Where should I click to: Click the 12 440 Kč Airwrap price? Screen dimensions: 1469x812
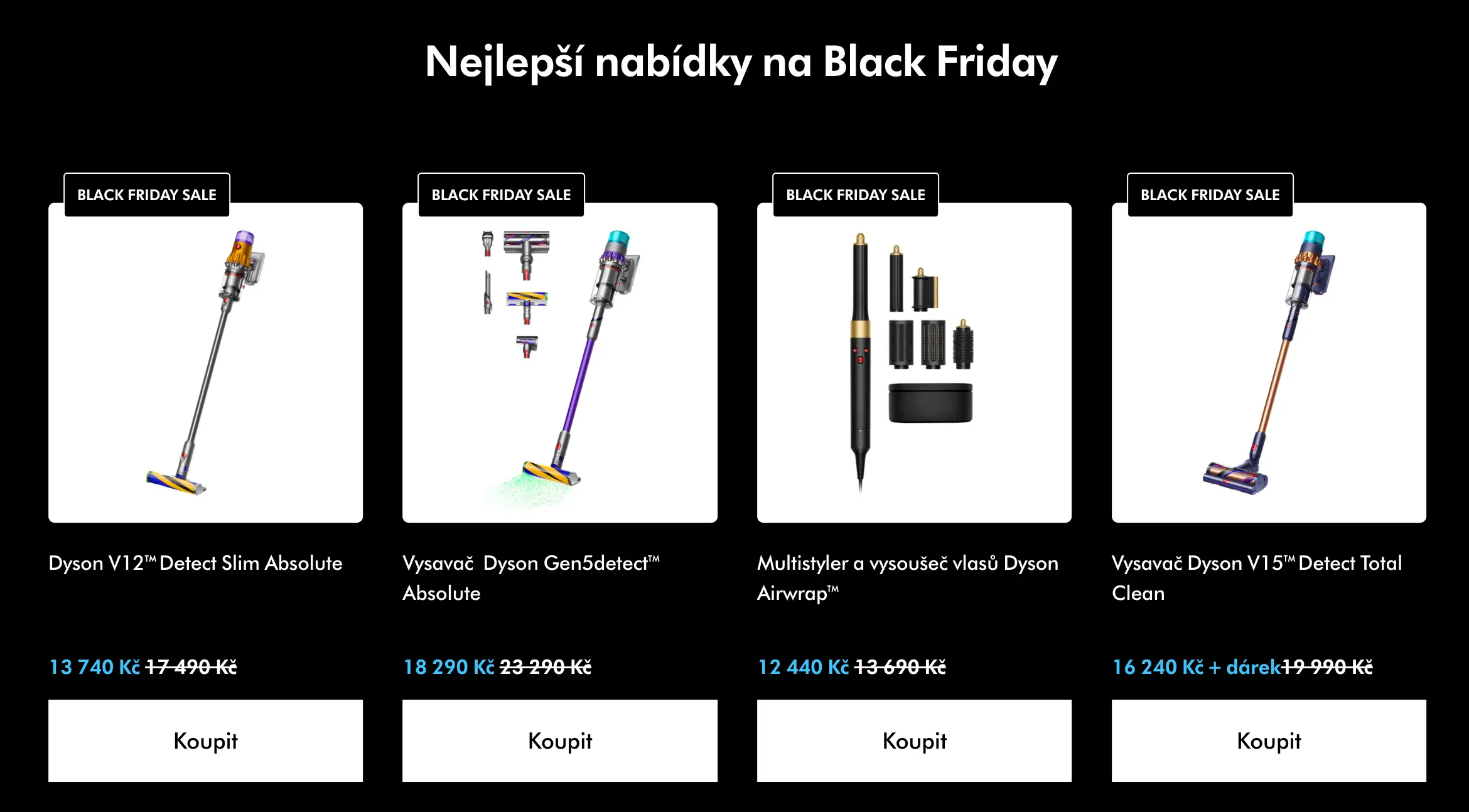click(804, 666)
